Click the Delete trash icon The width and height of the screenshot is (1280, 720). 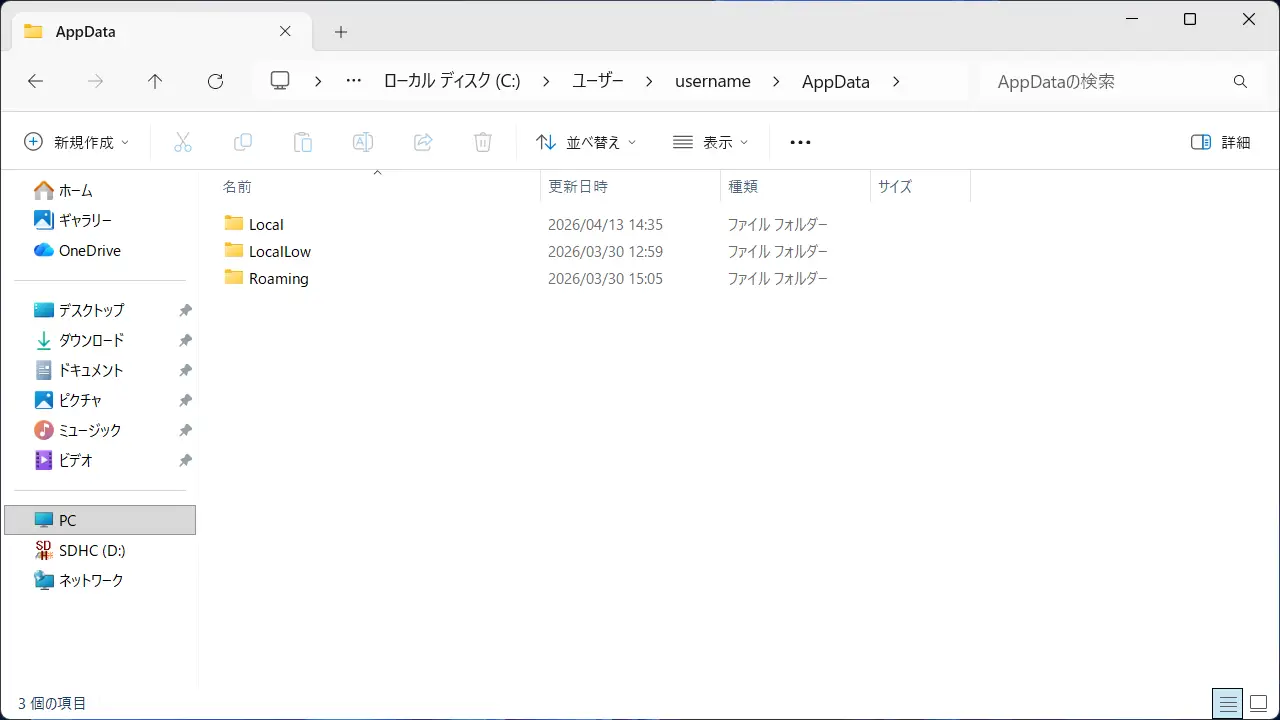(x=483, y=142)
